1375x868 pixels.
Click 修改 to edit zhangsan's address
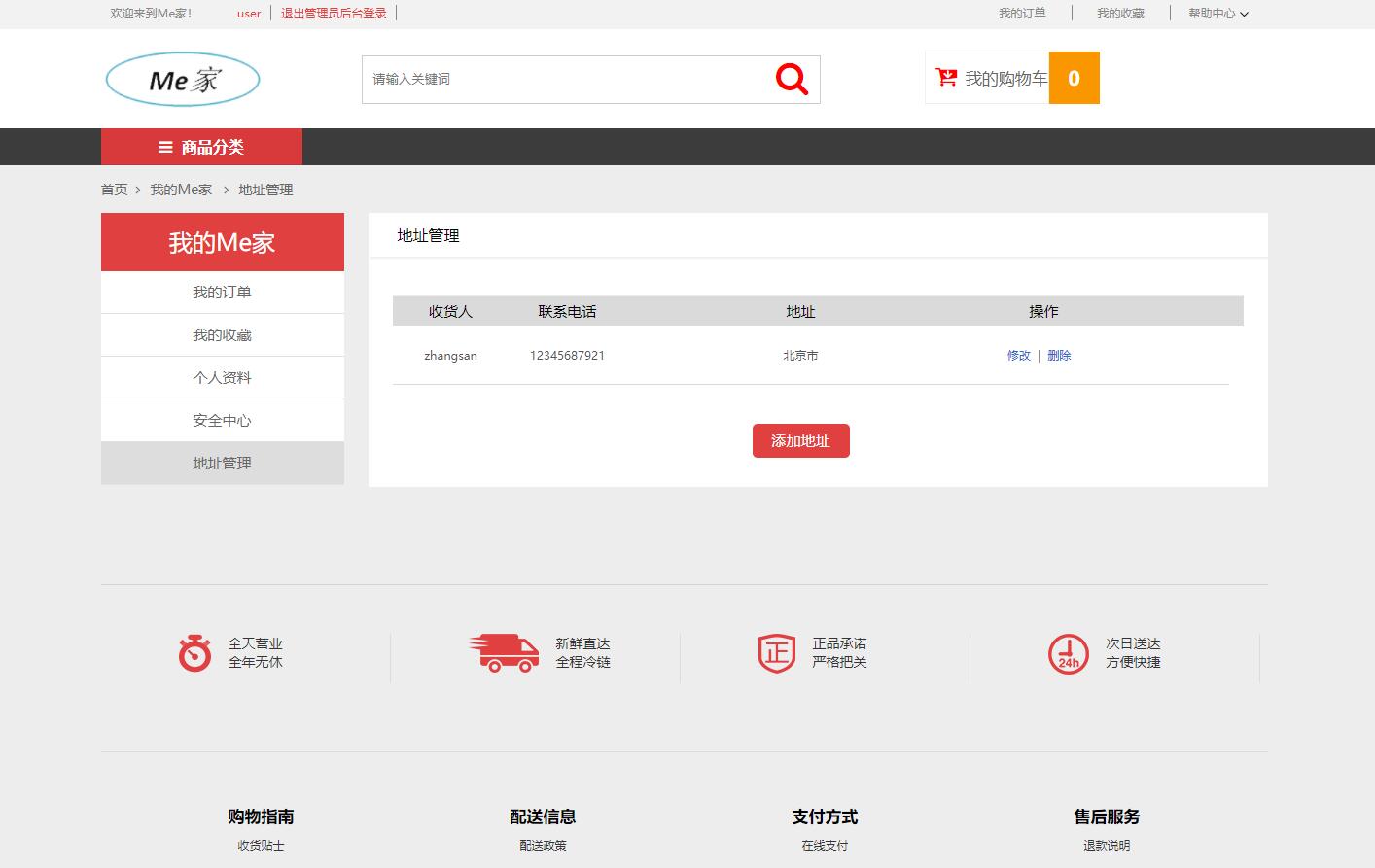coord(1018,355)
